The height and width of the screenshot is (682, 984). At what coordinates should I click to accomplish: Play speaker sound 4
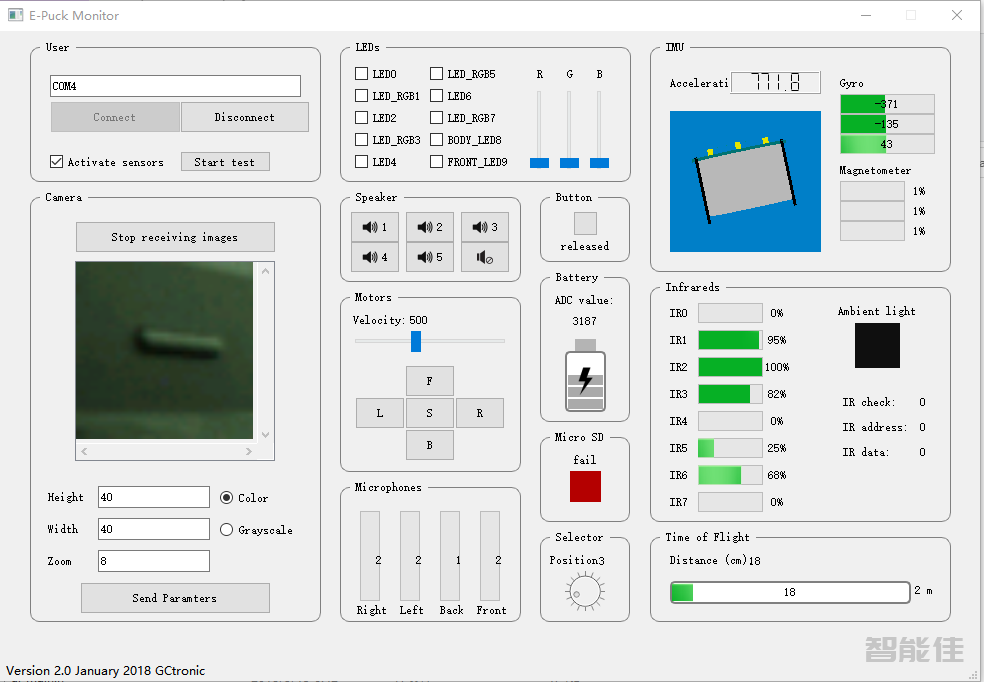pyautogui.click(x=375, y=257)
